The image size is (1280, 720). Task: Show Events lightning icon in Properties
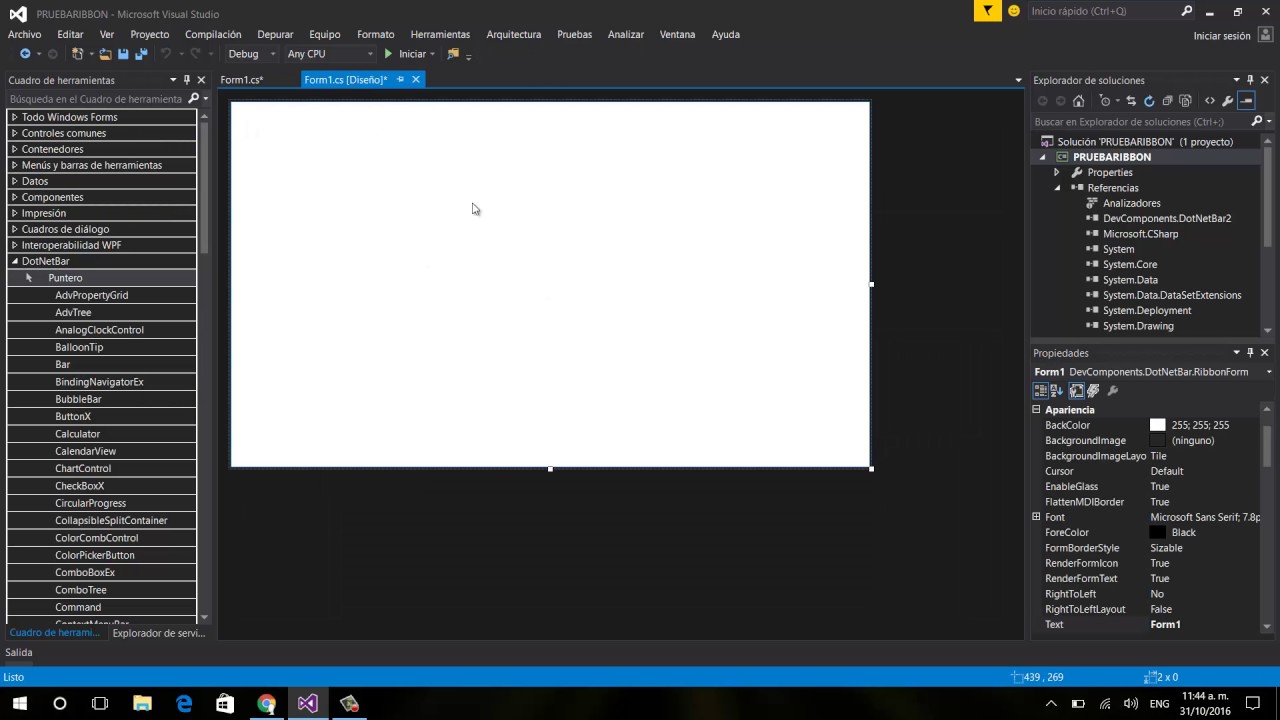point(1093,391)
